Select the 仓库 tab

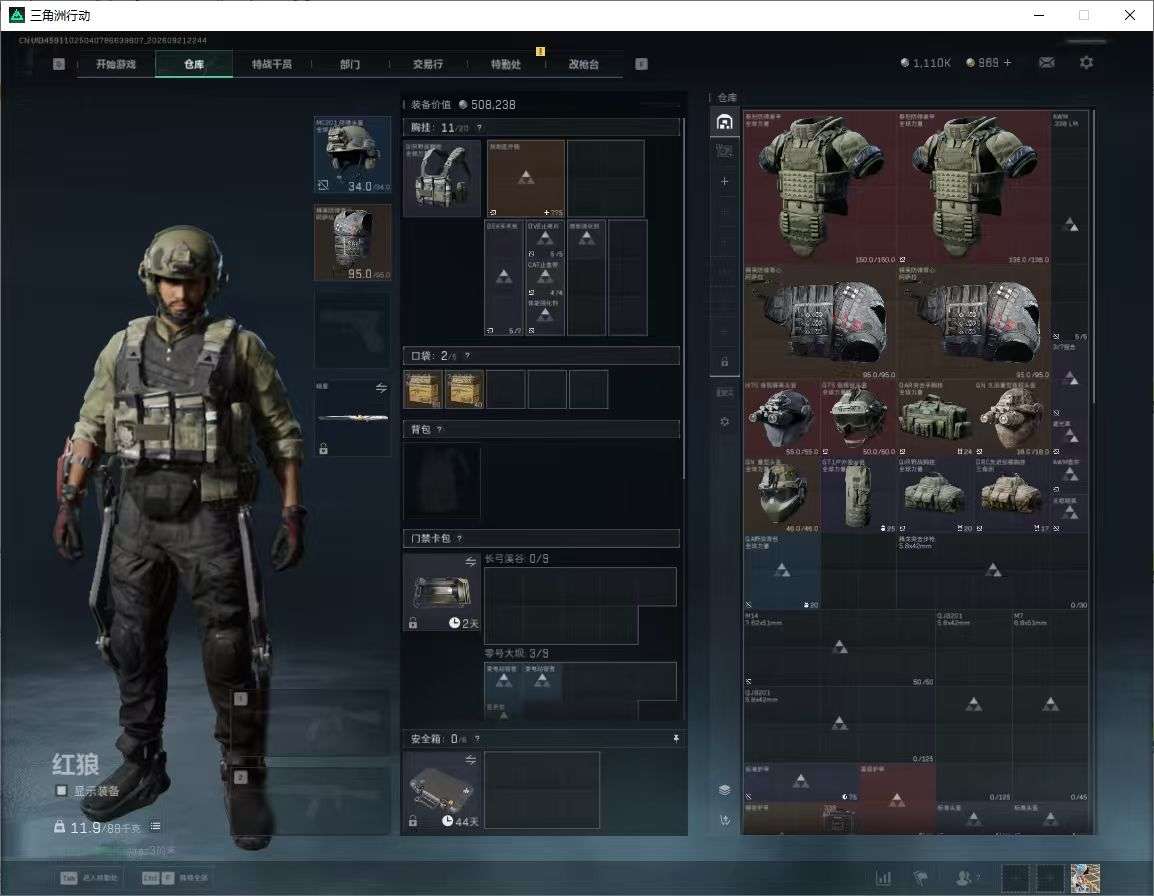pos(194,64)
